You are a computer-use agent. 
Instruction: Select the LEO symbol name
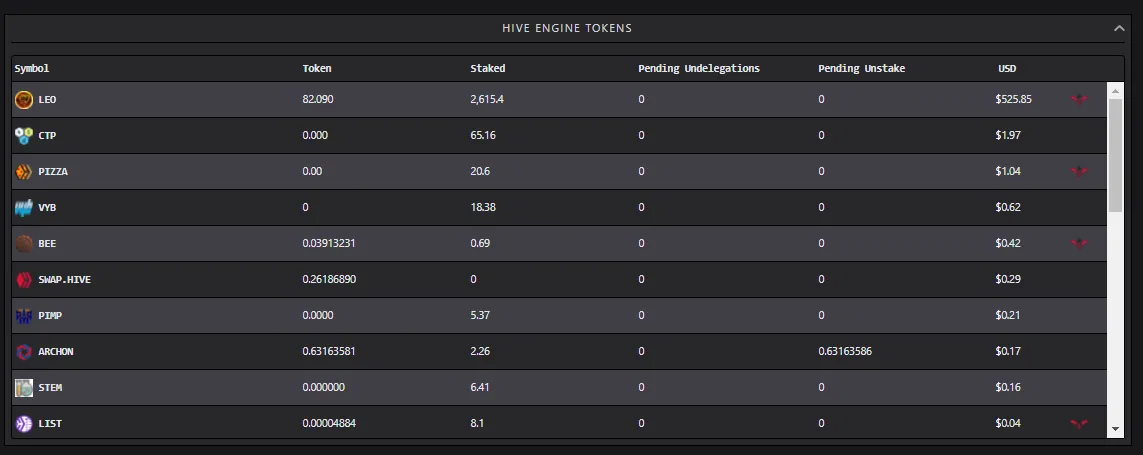pos(47,99)
